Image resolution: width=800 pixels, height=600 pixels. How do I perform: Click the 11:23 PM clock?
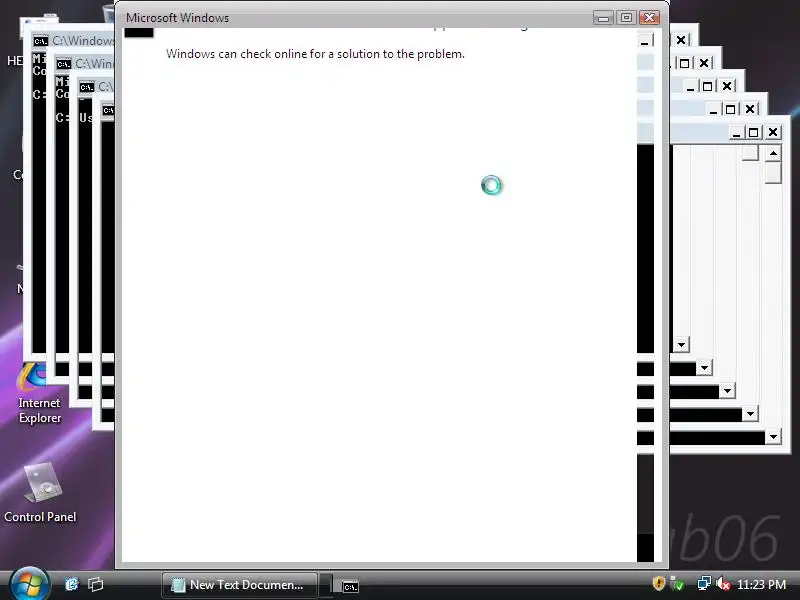coord(761,584)
